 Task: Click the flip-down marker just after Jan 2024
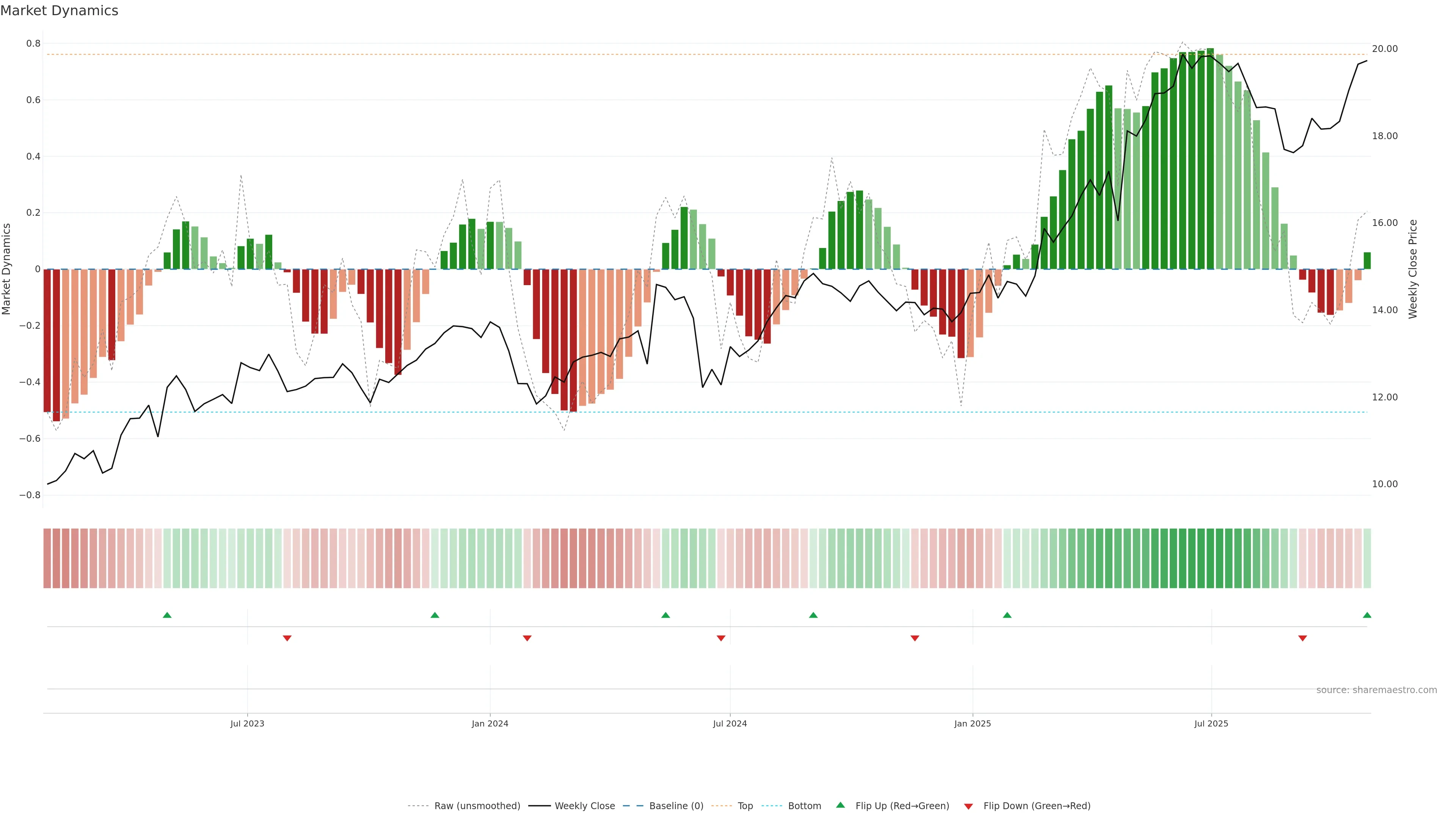coord(527,638)
